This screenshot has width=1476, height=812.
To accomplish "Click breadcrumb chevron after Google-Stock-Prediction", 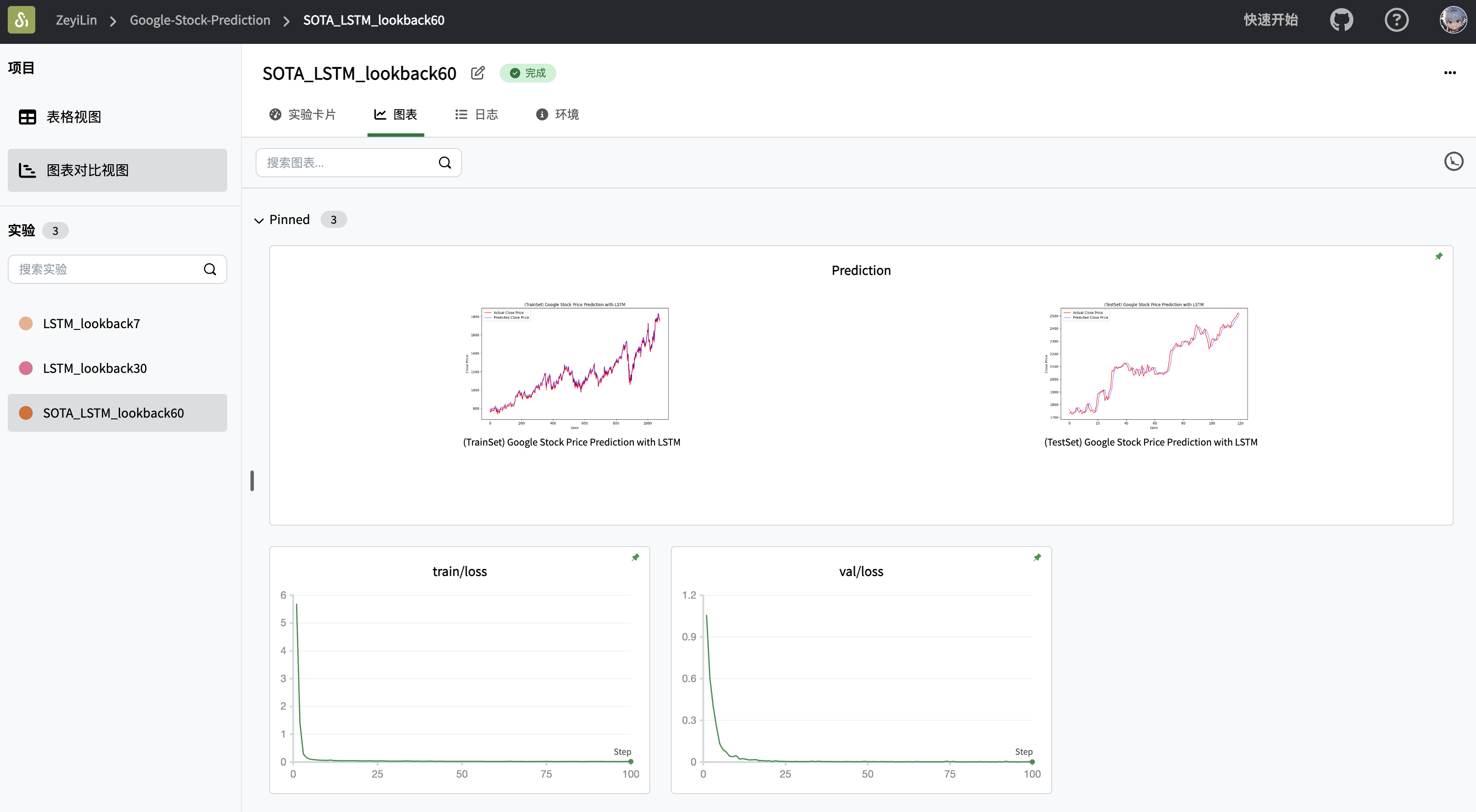I will click(x=287, y=21).
